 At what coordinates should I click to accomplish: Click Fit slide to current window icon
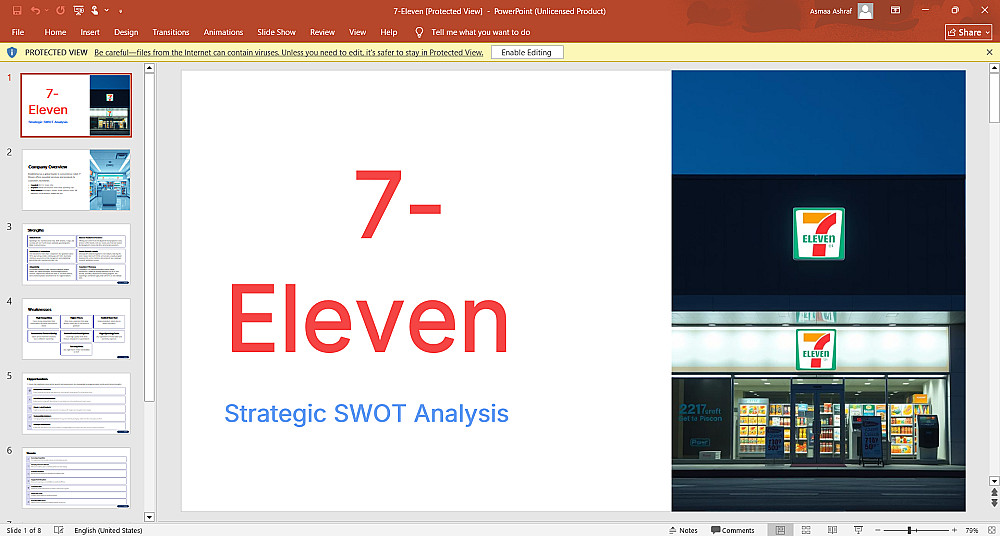pos(990,530)
